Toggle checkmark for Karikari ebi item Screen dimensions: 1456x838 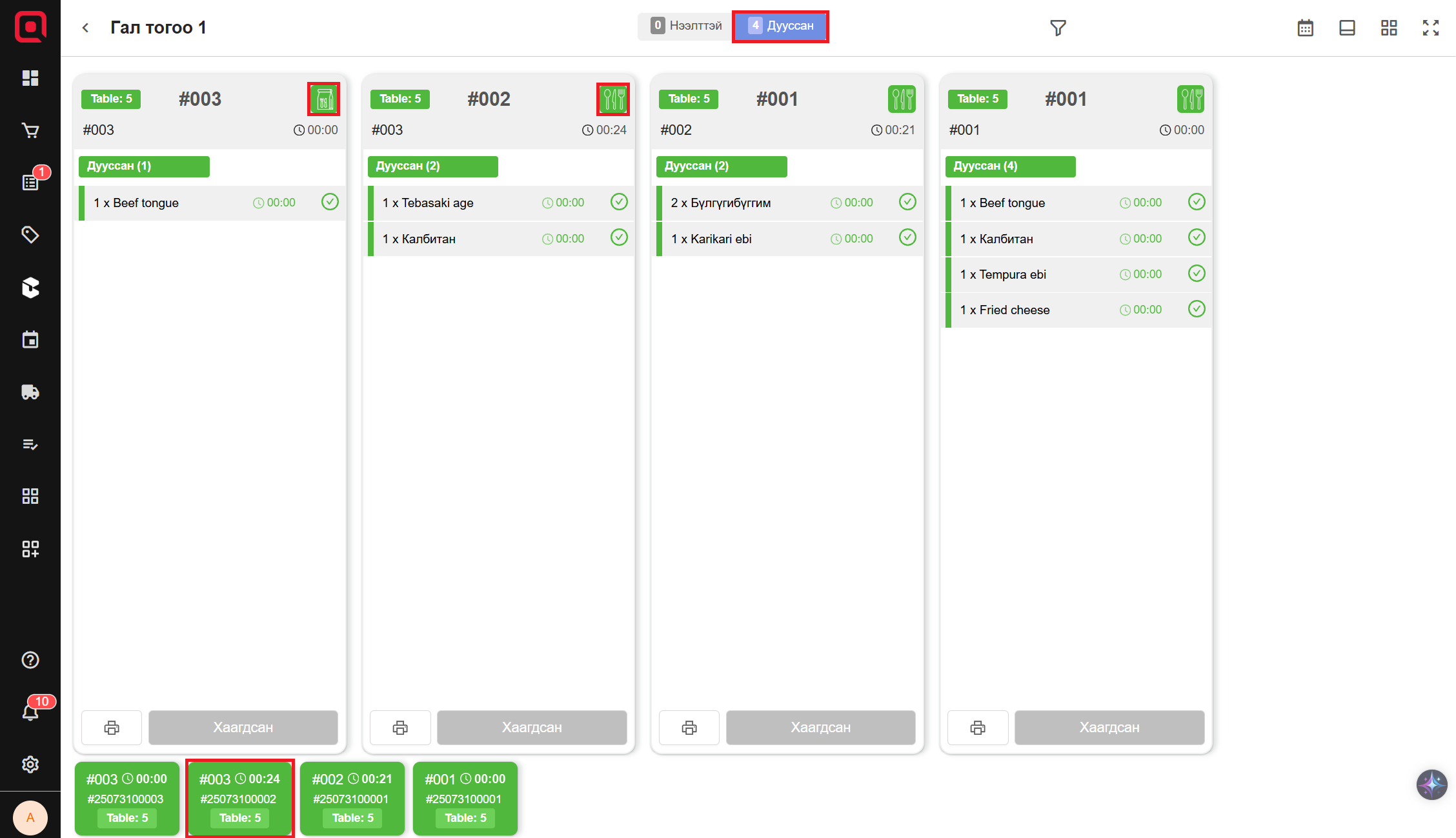click(x=907, y=238)
